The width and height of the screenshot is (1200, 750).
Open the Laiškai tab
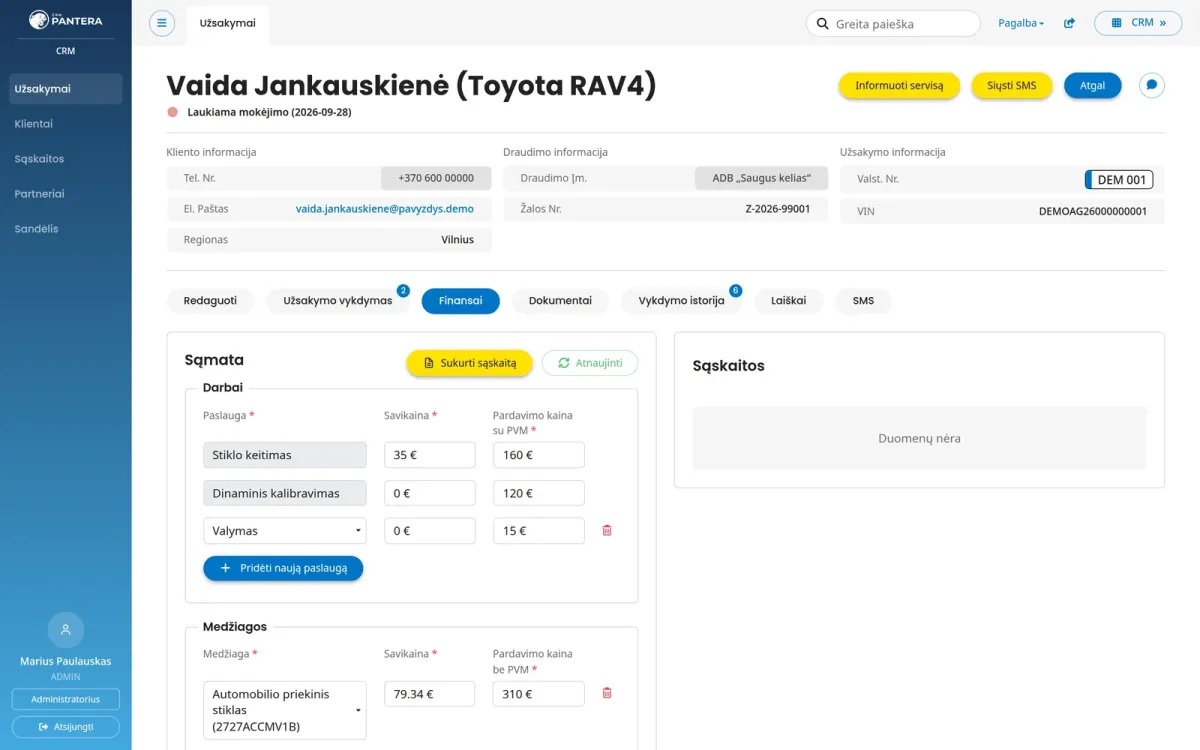click(x=788, y=301)
